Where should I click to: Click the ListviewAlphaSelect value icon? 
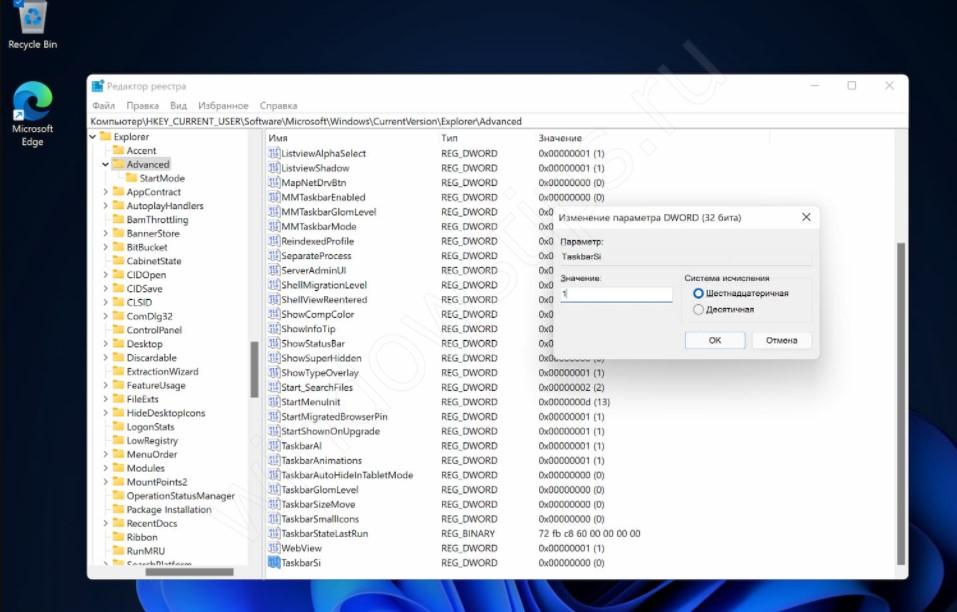(274, 154)
